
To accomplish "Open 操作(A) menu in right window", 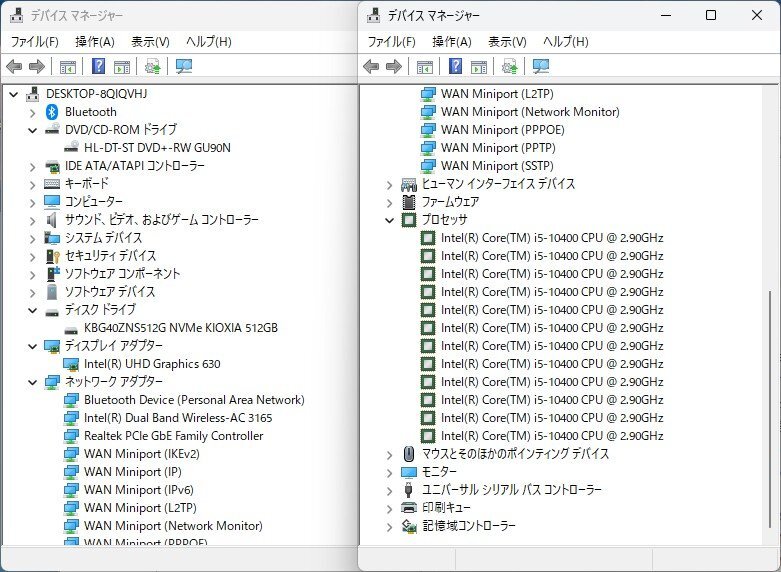I will point(451,42).
